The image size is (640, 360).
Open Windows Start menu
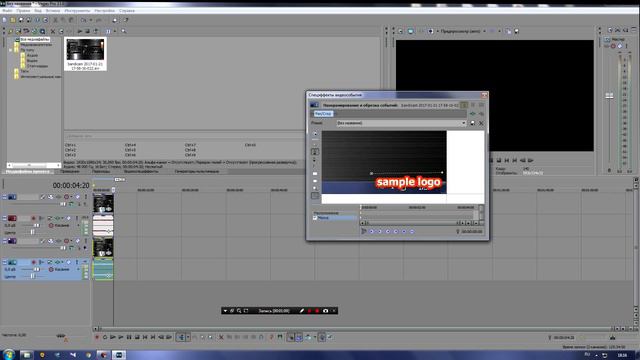click(x=9, y=354)
